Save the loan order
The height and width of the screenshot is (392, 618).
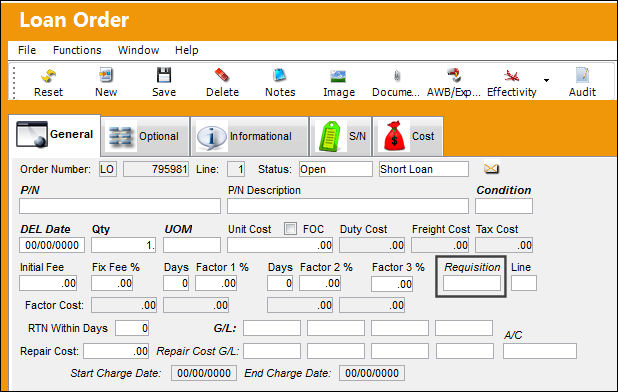click(164, 83)
